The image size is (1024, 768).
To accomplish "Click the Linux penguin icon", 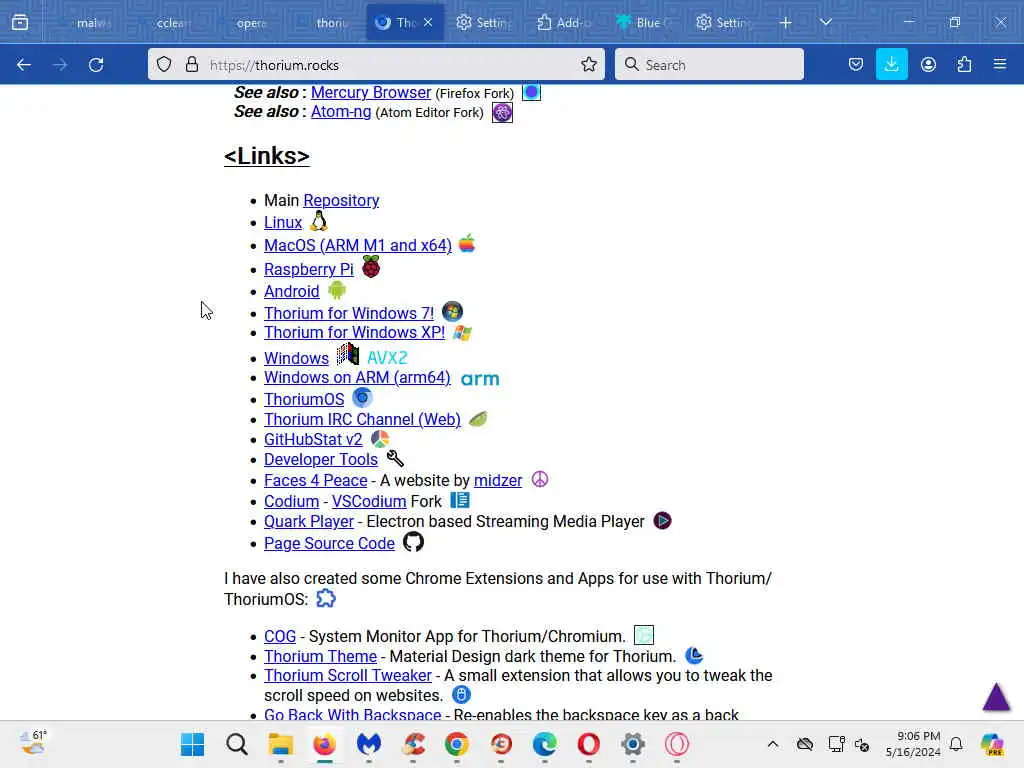I will (319, 221).
